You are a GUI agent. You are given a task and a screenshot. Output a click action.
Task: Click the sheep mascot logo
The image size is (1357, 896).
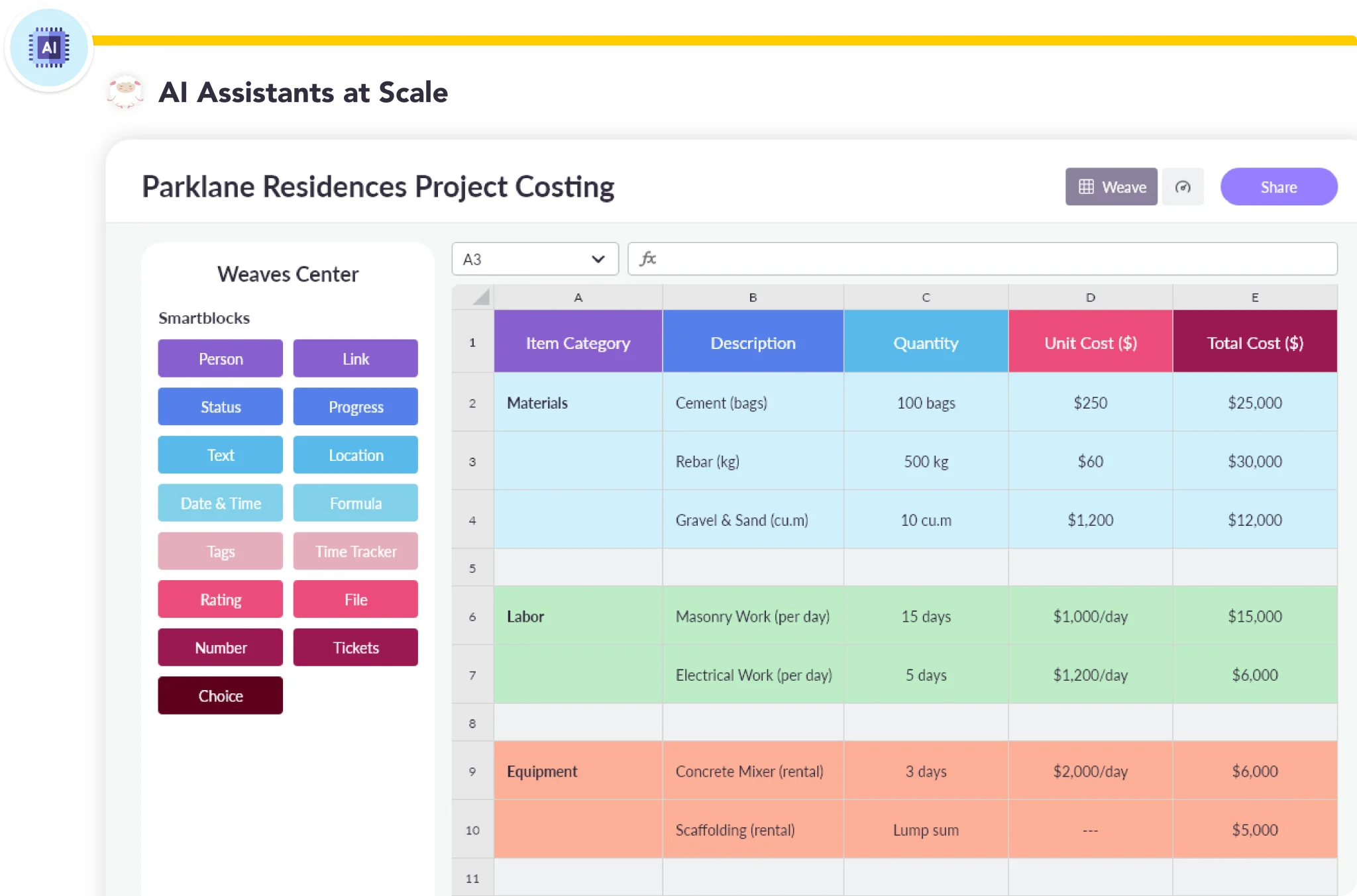pyautogui.click(x=125, y=91)
